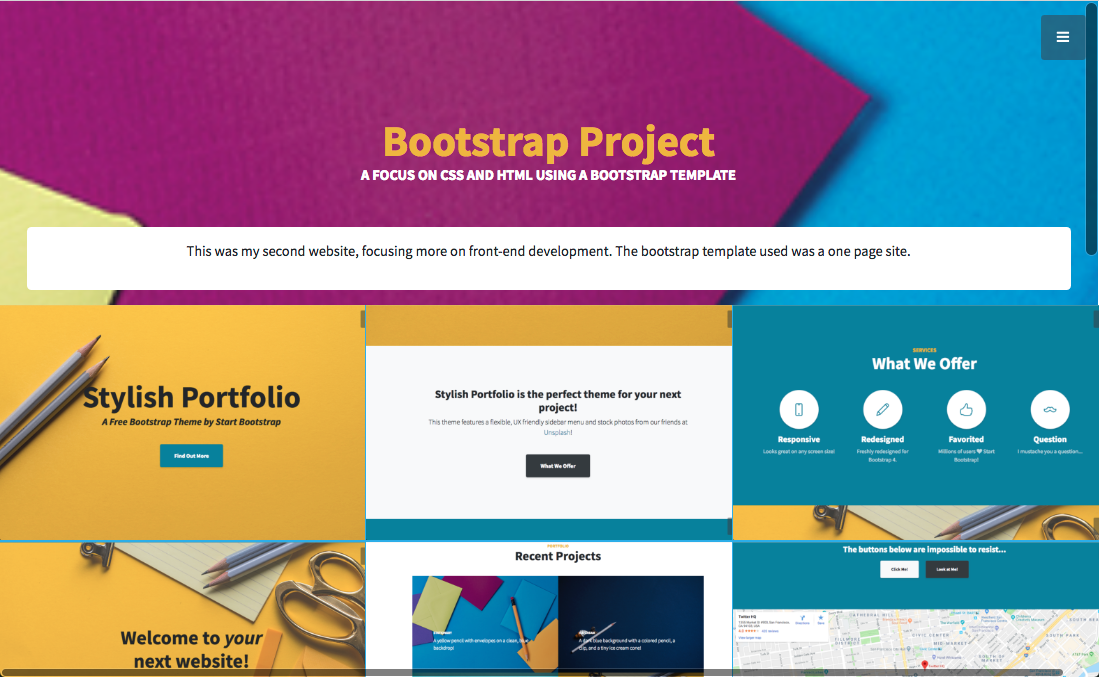This screenshot has height=677, width=1099.
Task: Click the What We Offer heading
Action: (x=924, y=364)
